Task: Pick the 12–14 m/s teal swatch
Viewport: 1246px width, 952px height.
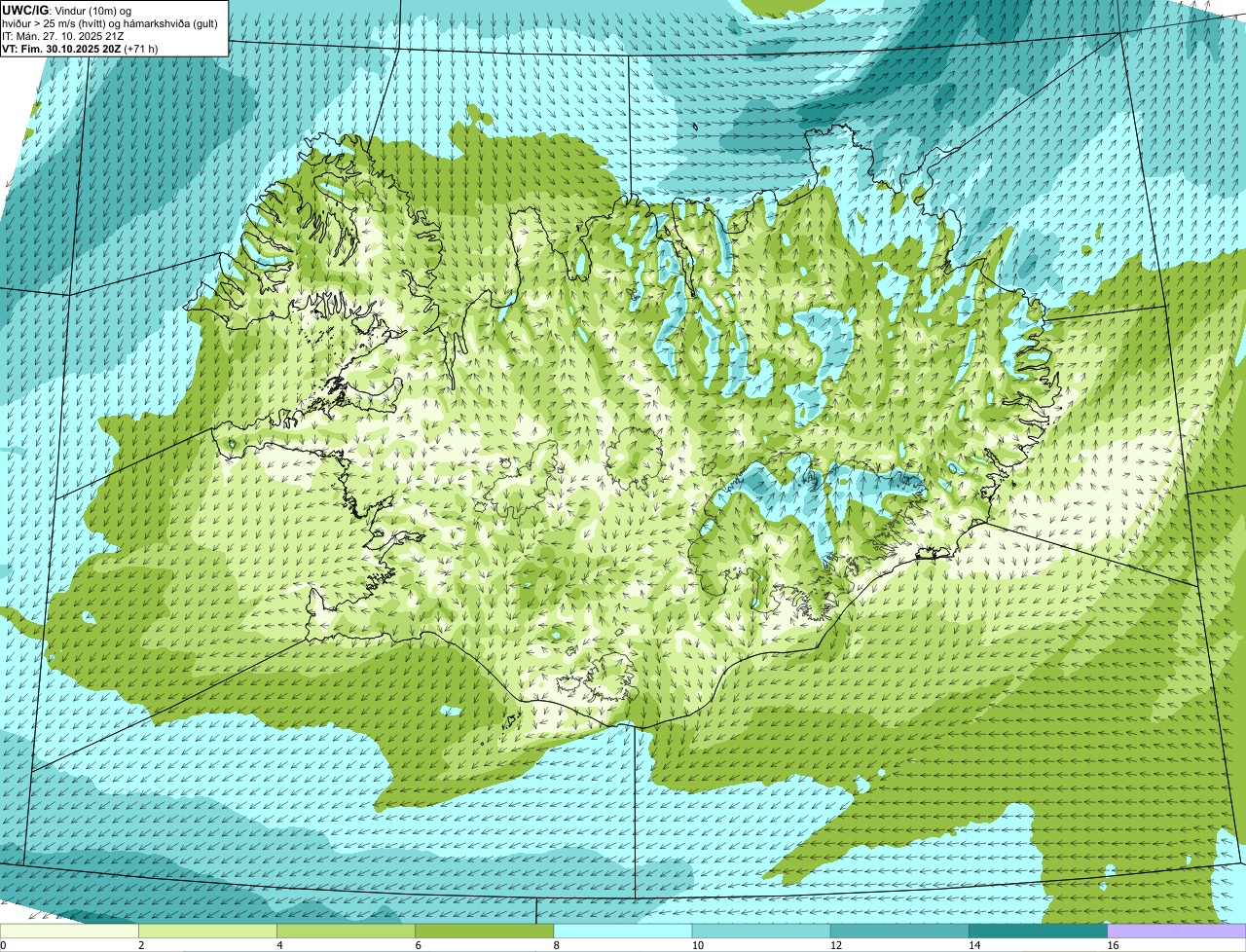Action: point(899,932)
